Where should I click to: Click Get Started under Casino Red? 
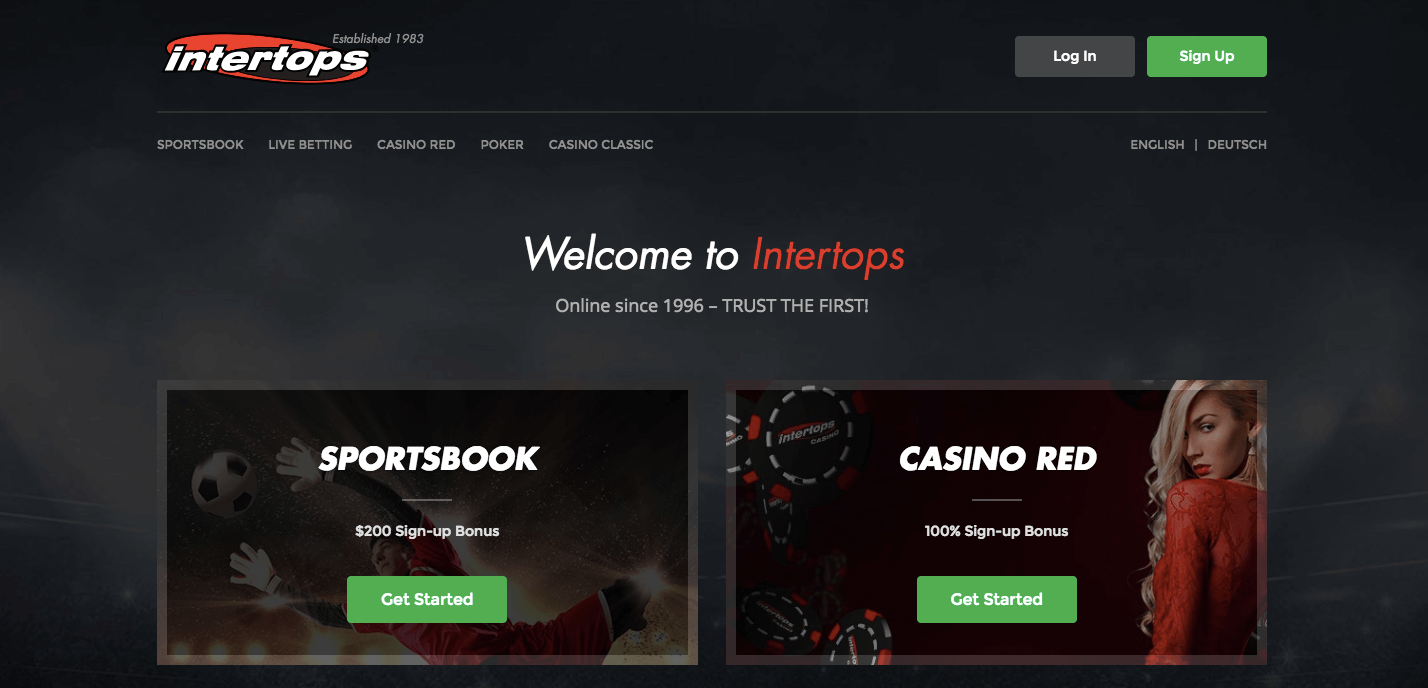click(997, 599)
